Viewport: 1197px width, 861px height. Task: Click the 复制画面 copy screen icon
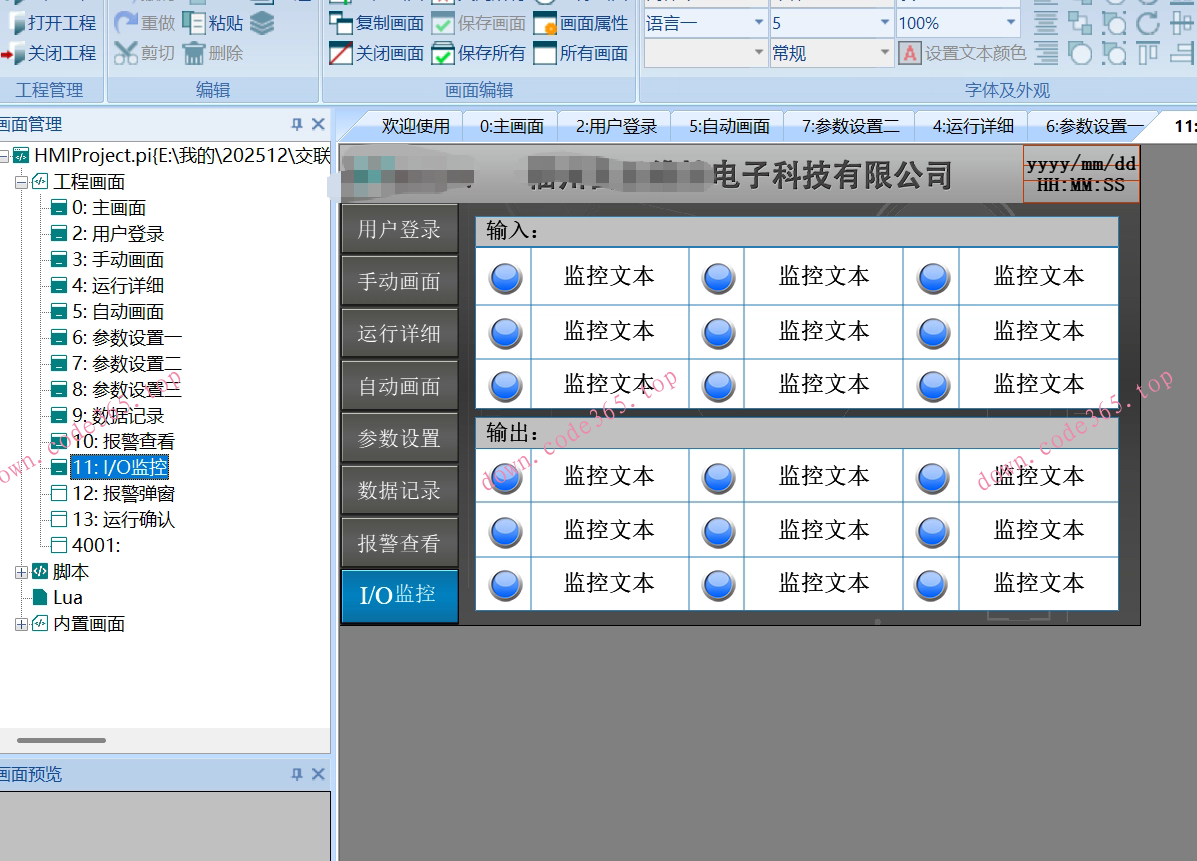pyautogui.click(x=340, y=23)
